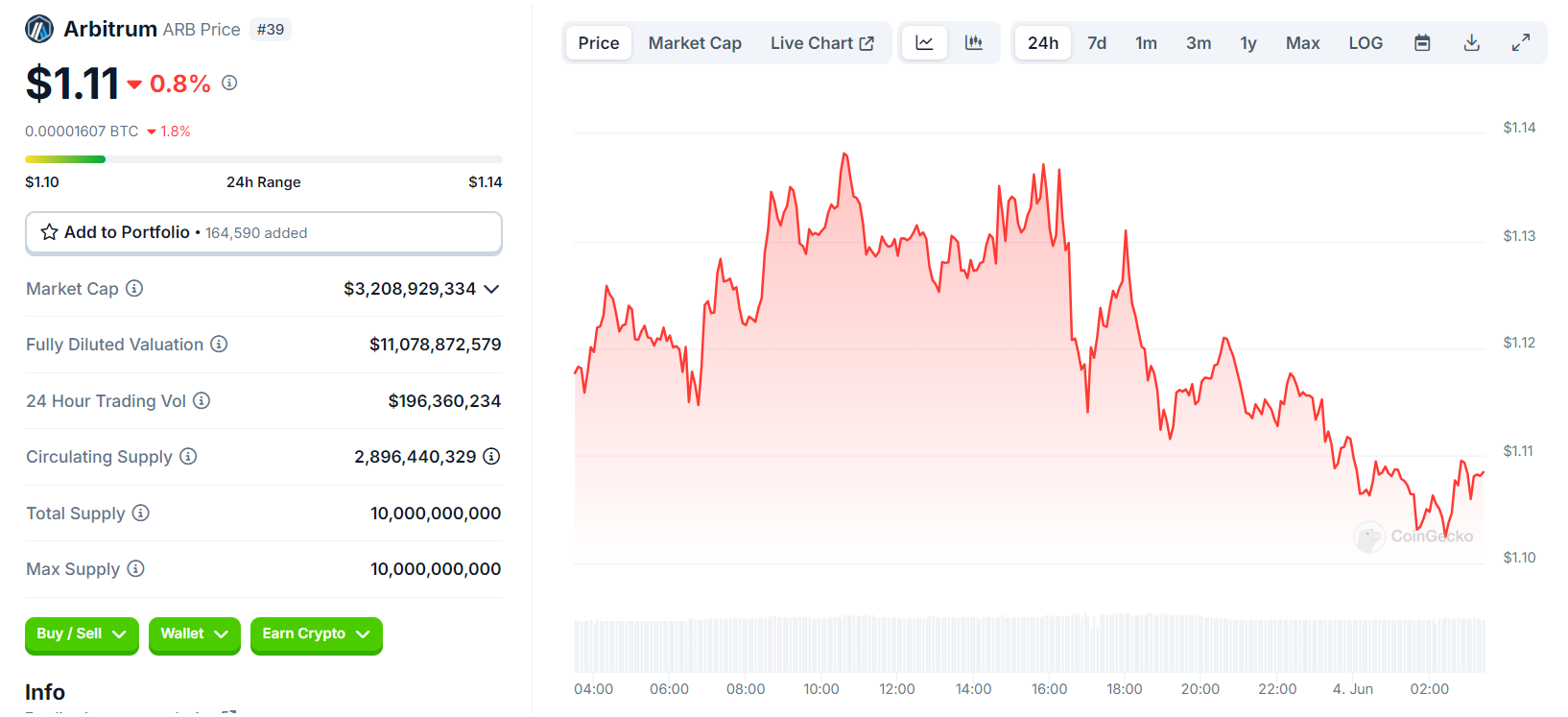Select Max time range
The width and height of the screenshot is (1568, 717).
click(x=1303, y=43)
